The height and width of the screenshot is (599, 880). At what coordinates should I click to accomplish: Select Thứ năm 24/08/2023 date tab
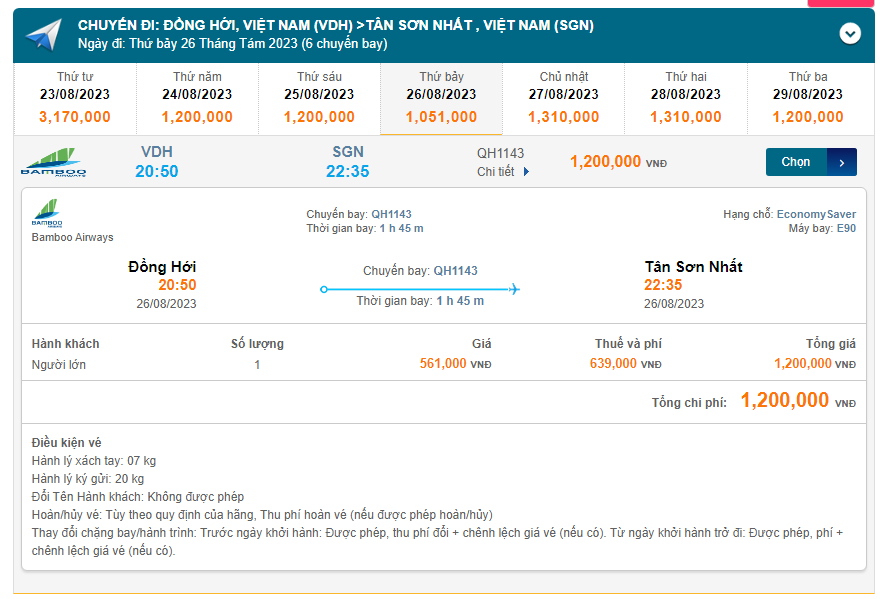pyautogui.click(x=197, y=97)
